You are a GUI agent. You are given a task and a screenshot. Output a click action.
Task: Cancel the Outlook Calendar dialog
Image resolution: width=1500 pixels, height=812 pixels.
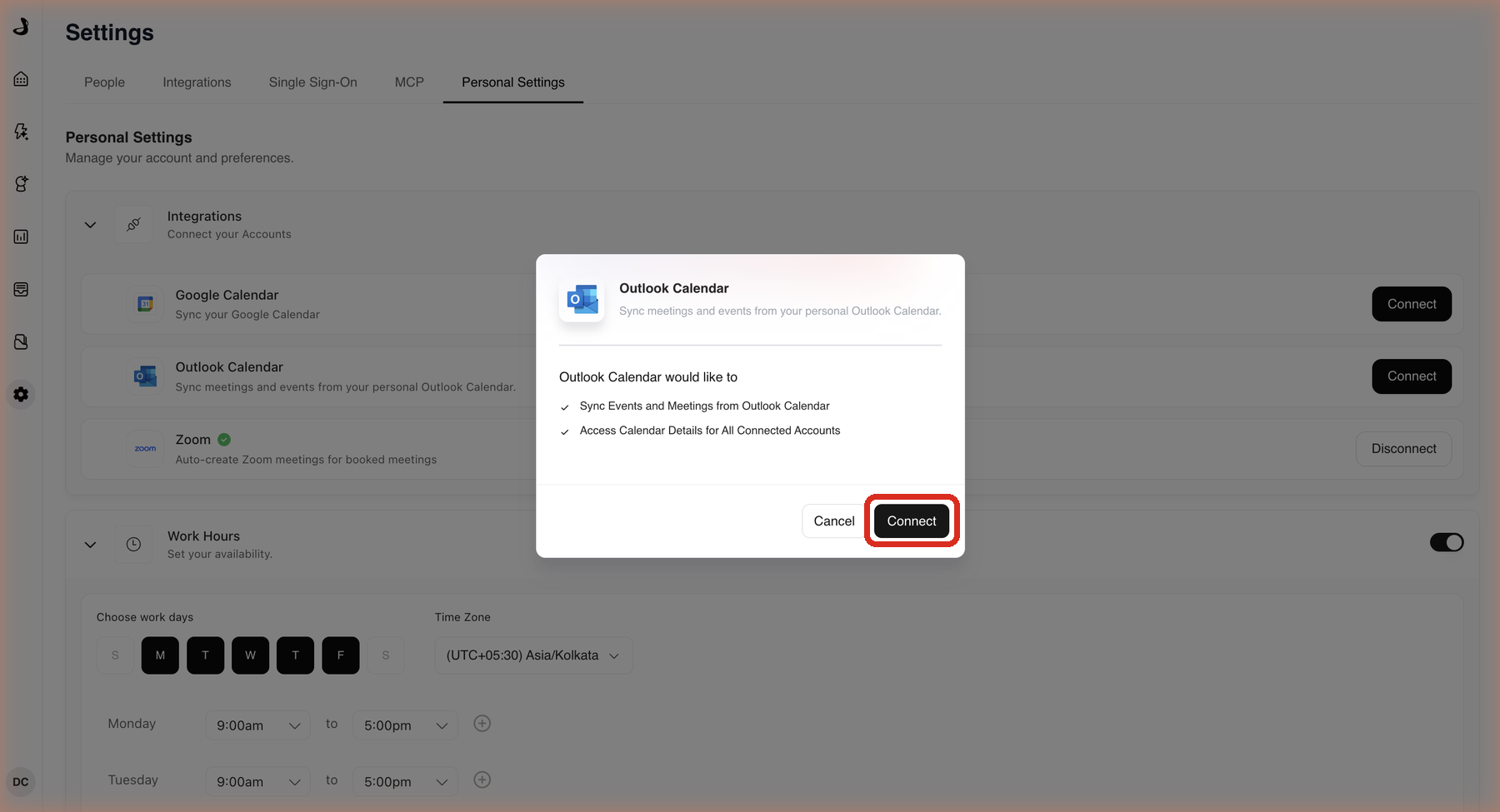834,521
